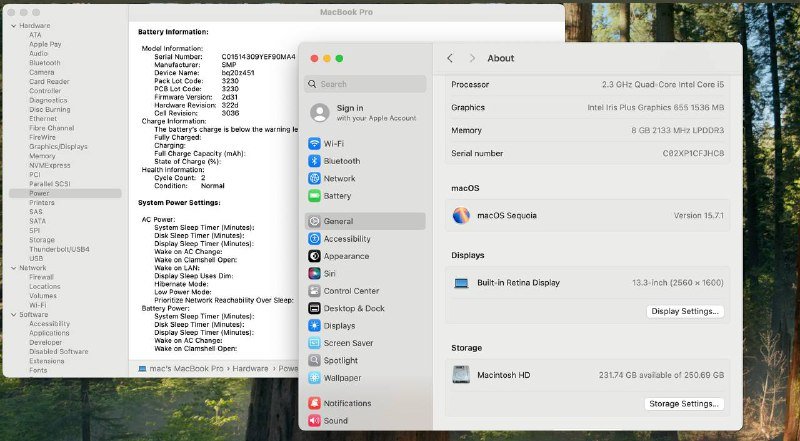This screenshot has height=441, width=800.
Task: Open the Bluetooth settings icon
Action: 314,161
